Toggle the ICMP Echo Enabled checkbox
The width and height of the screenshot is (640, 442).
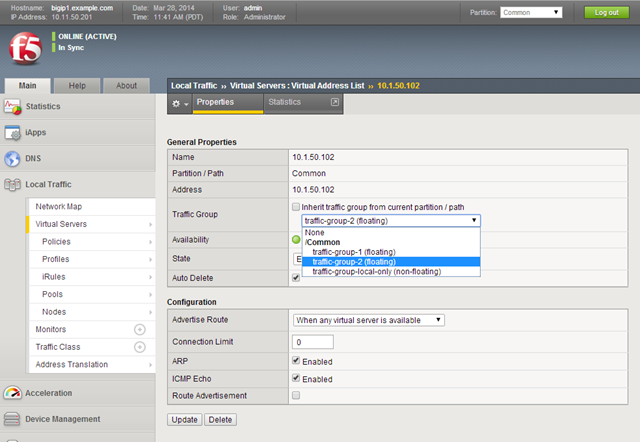pos(295,379)
